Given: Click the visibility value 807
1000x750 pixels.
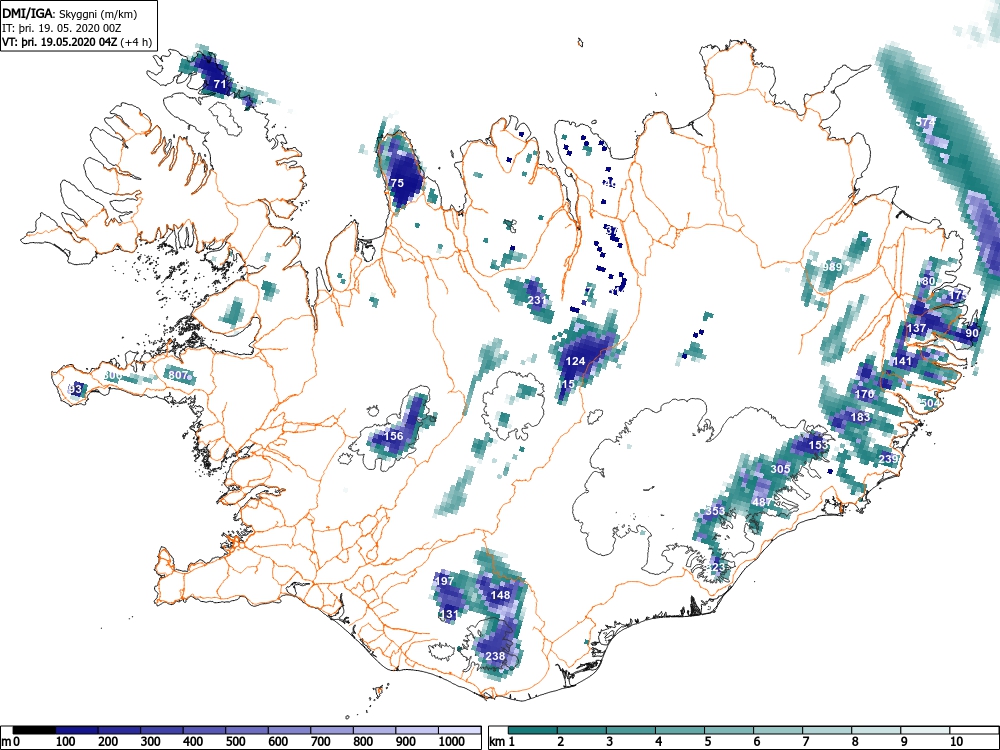Looking at the screenshot, I should pyautogui.click(x=178, y=375).
